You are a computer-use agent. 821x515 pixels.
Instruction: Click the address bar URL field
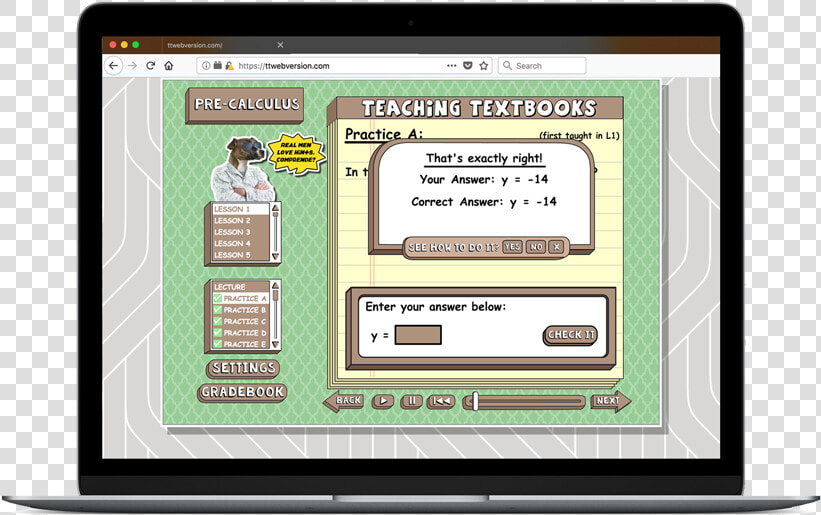pos(343,66)
